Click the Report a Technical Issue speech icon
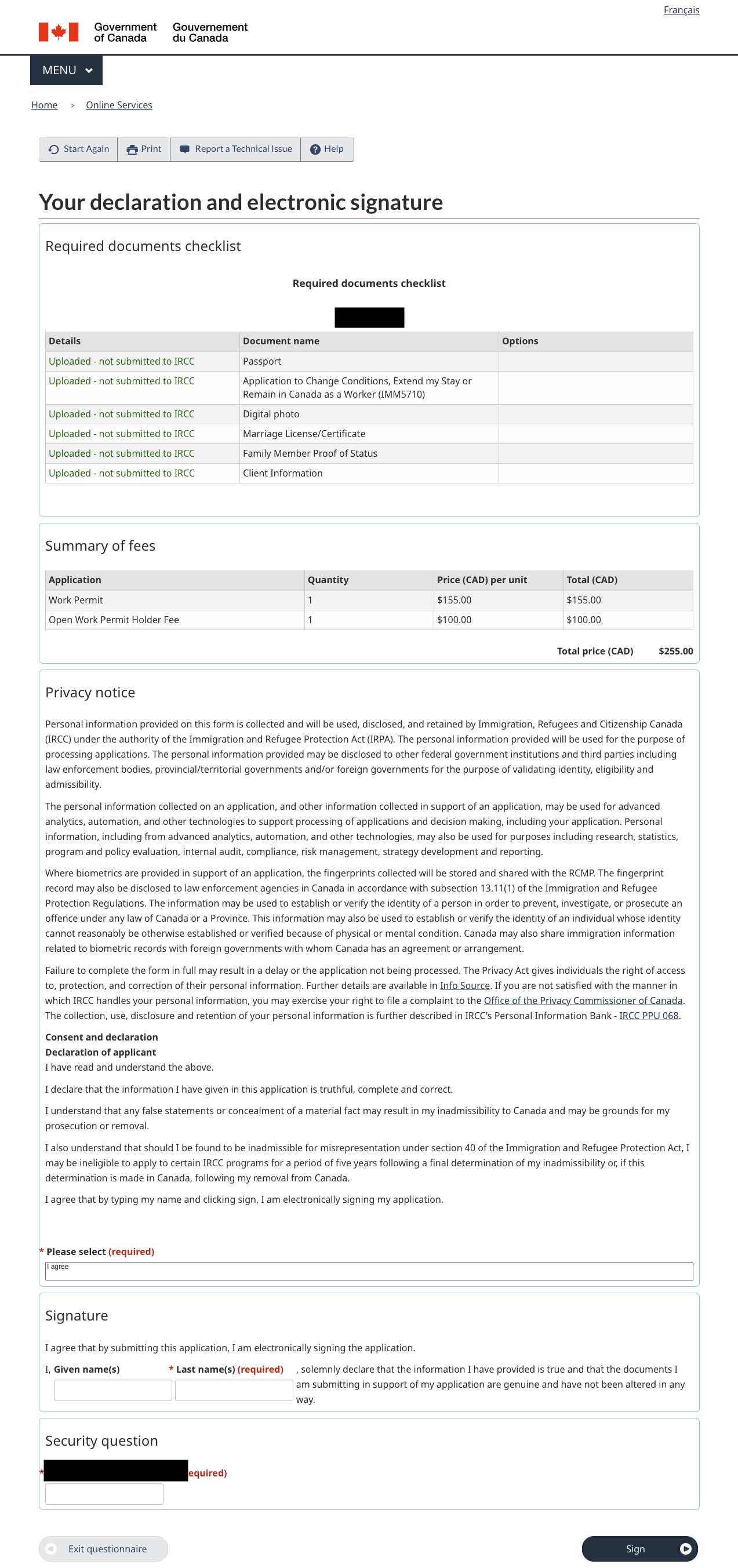Viewport: 738px width, 1568px height. [184, 149]
